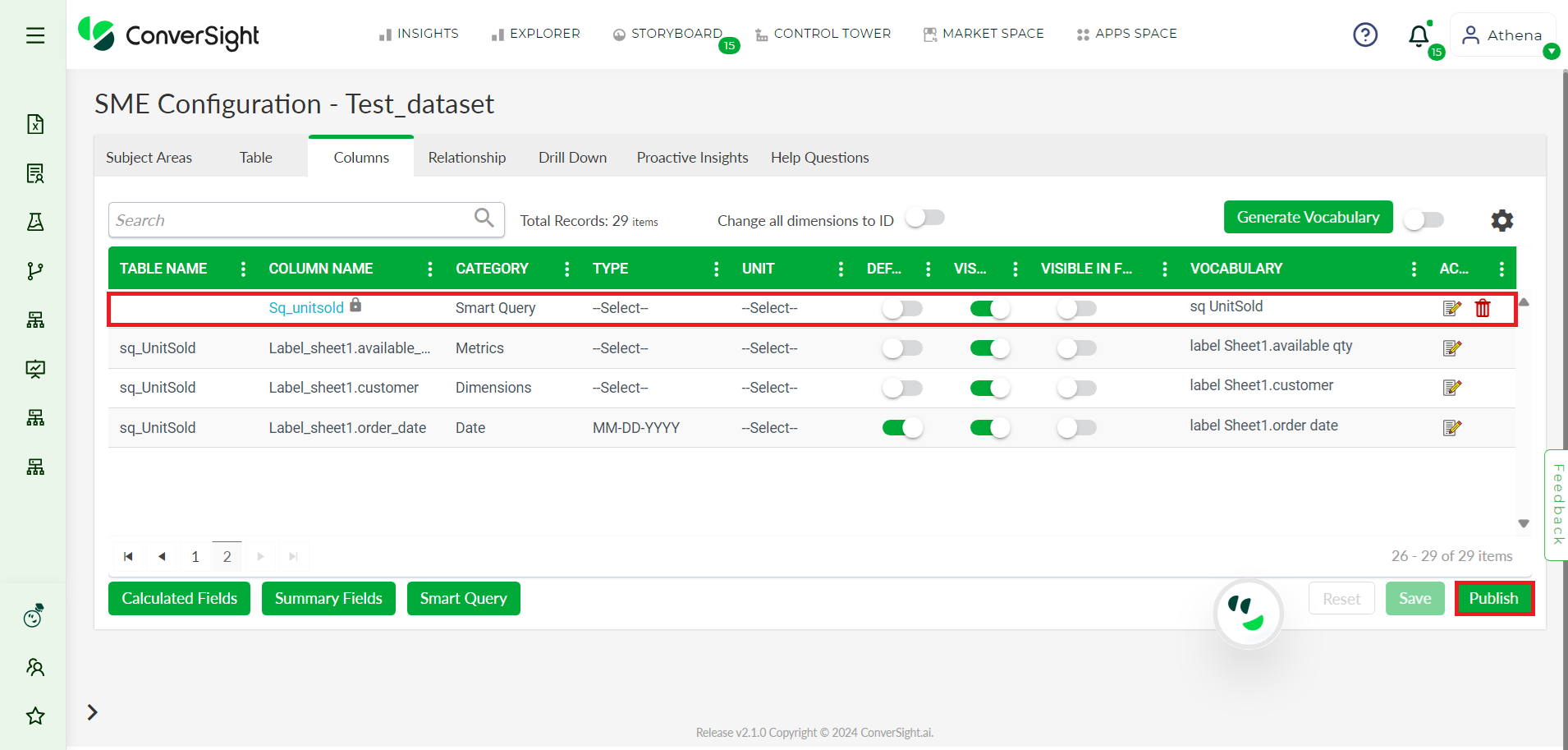Go to page 1
Viewport: 1568px width, 750px height.
tap(195, 556)
